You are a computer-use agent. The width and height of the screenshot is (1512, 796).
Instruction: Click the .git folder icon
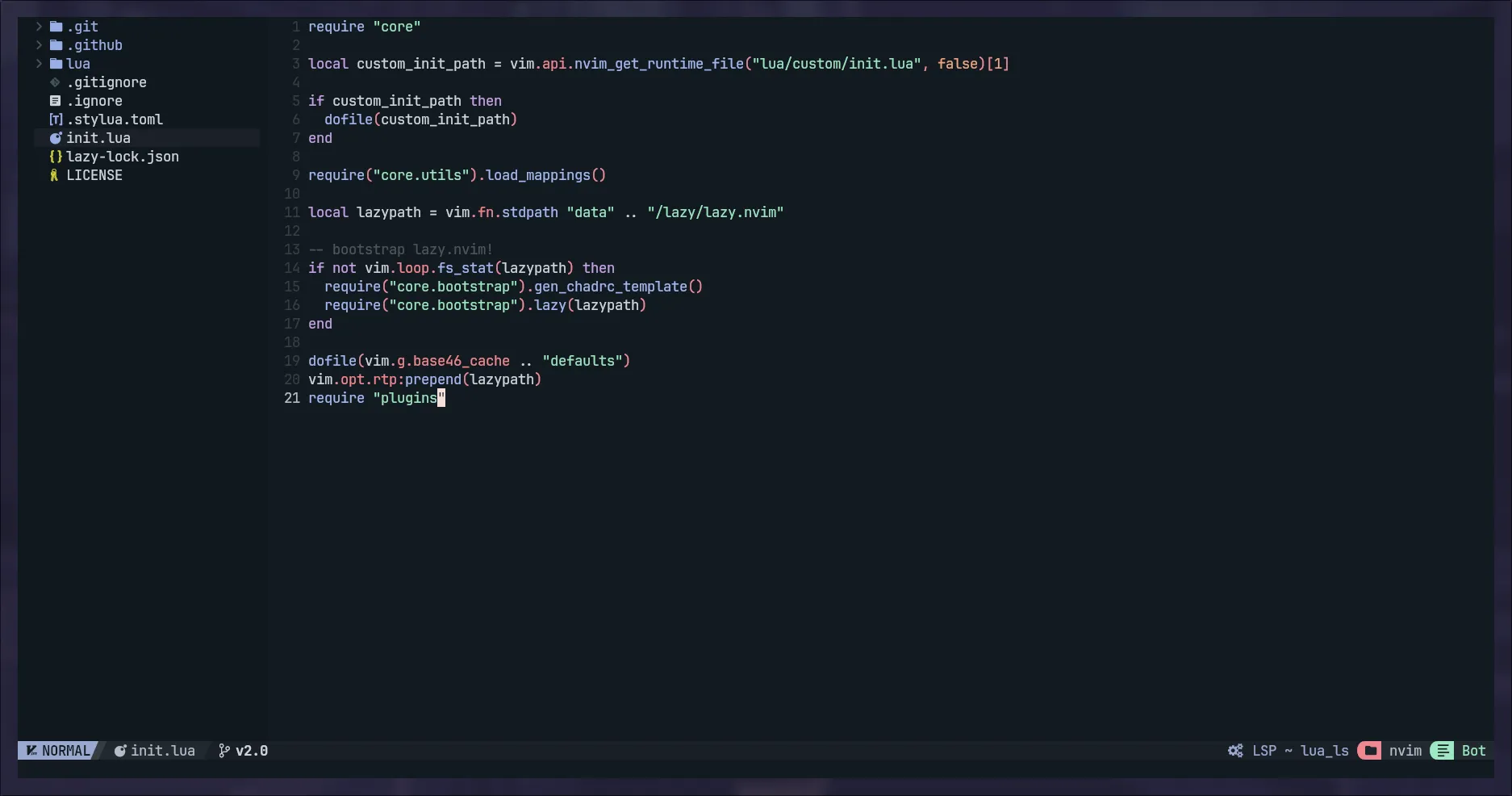click(x=56, y=27)
